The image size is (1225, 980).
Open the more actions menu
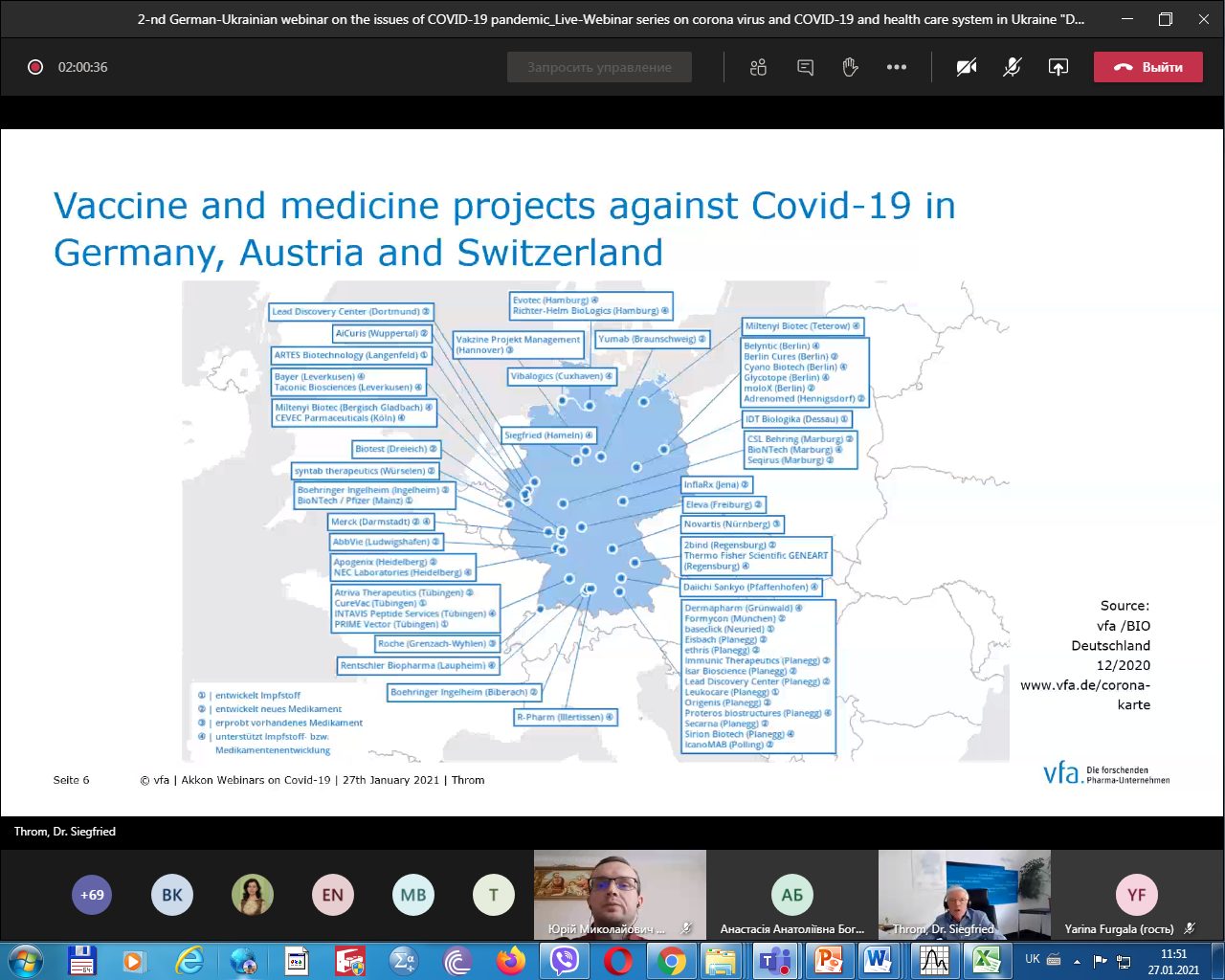pos(896,67)
